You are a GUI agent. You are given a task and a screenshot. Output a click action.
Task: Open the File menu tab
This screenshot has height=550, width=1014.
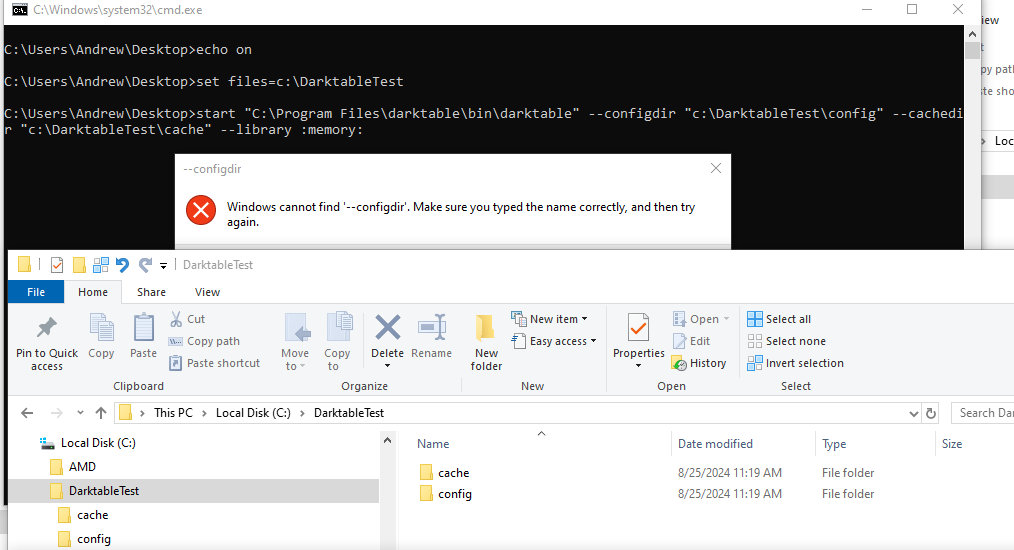click(36, 292)
